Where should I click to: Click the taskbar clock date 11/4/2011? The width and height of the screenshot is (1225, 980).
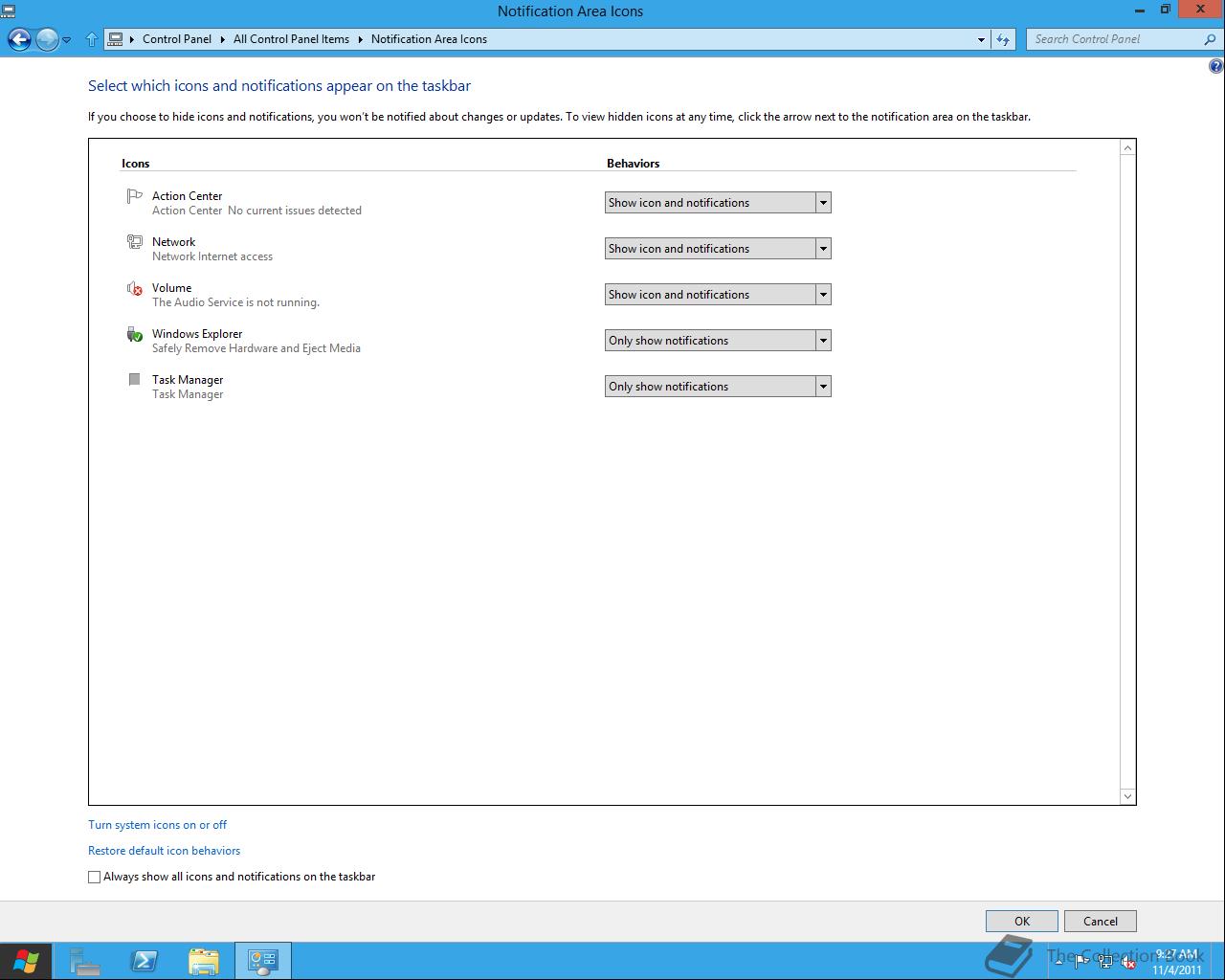point(1177,969)
